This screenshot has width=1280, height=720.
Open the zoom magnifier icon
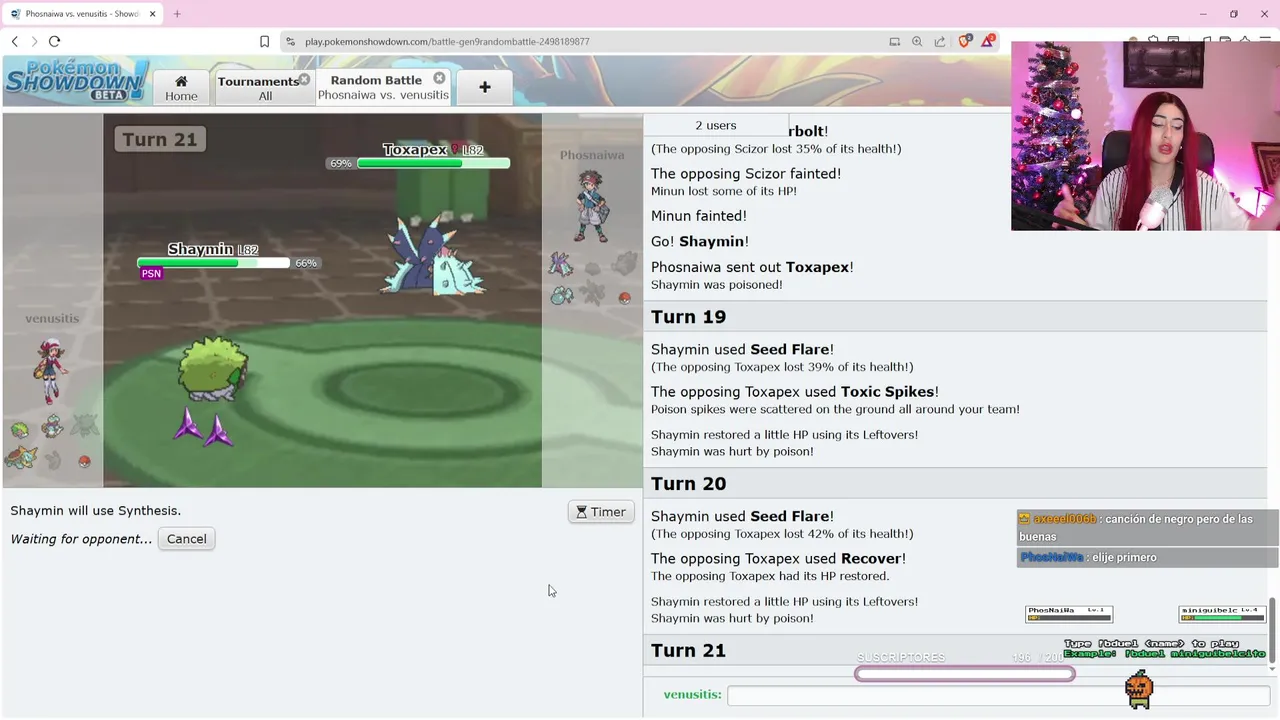(917, 42)
